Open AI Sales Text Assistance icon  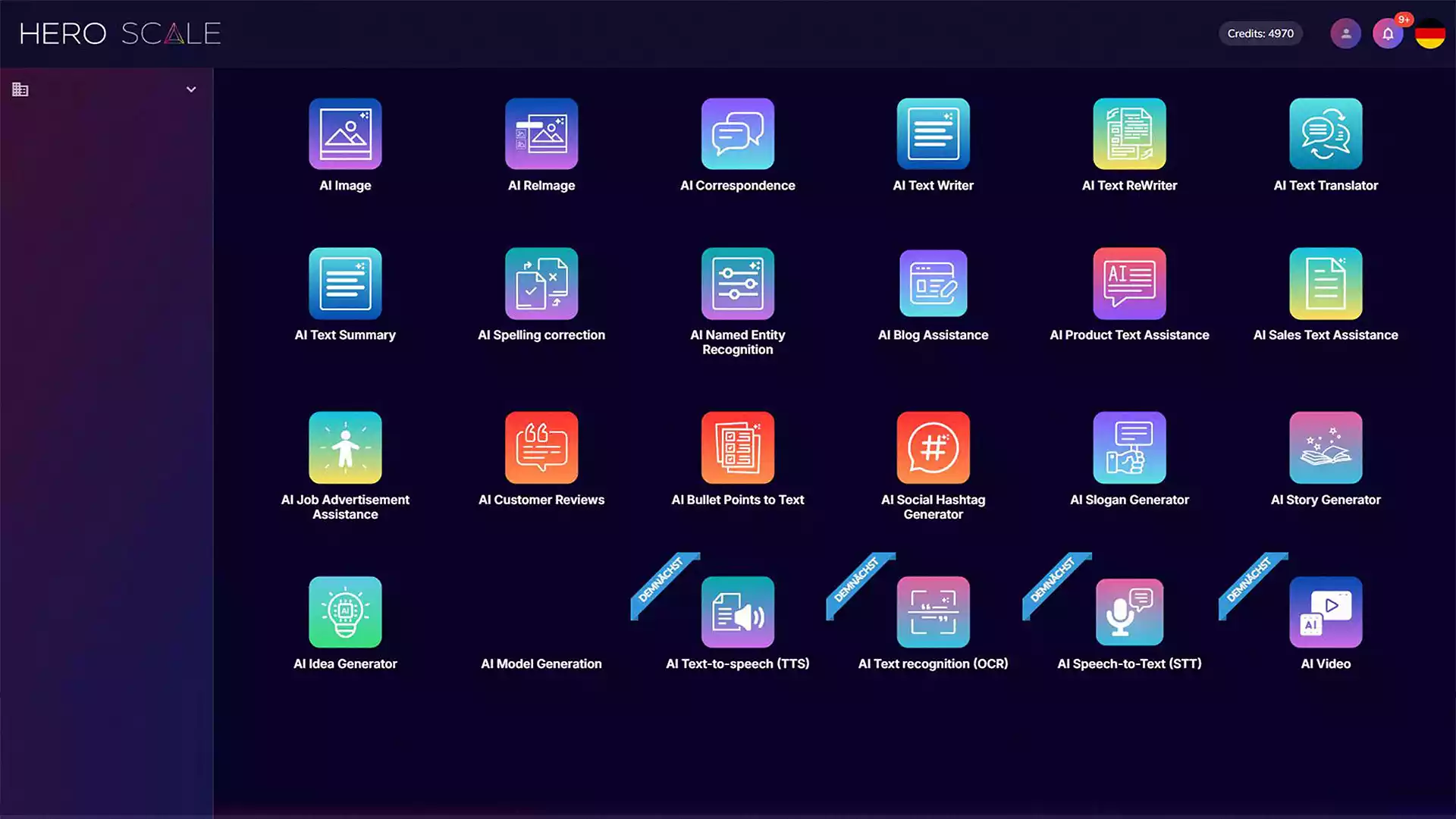click(x=1326, y=284)
